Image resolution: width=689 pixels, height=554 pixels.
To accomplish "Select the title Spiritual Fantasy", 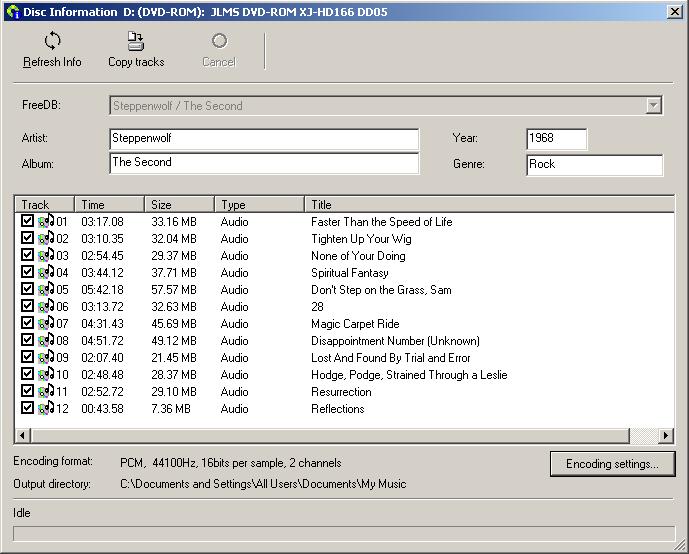I will click(x=350, y=273).
